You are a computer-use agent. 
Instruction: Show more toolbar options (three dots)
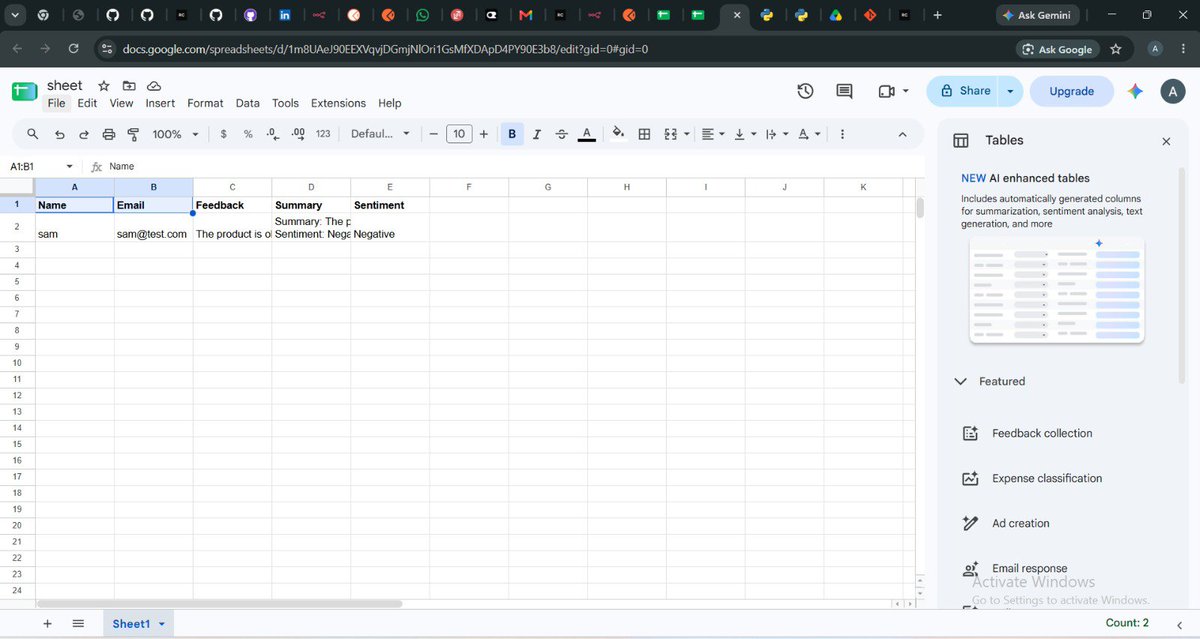pos(842,134)
